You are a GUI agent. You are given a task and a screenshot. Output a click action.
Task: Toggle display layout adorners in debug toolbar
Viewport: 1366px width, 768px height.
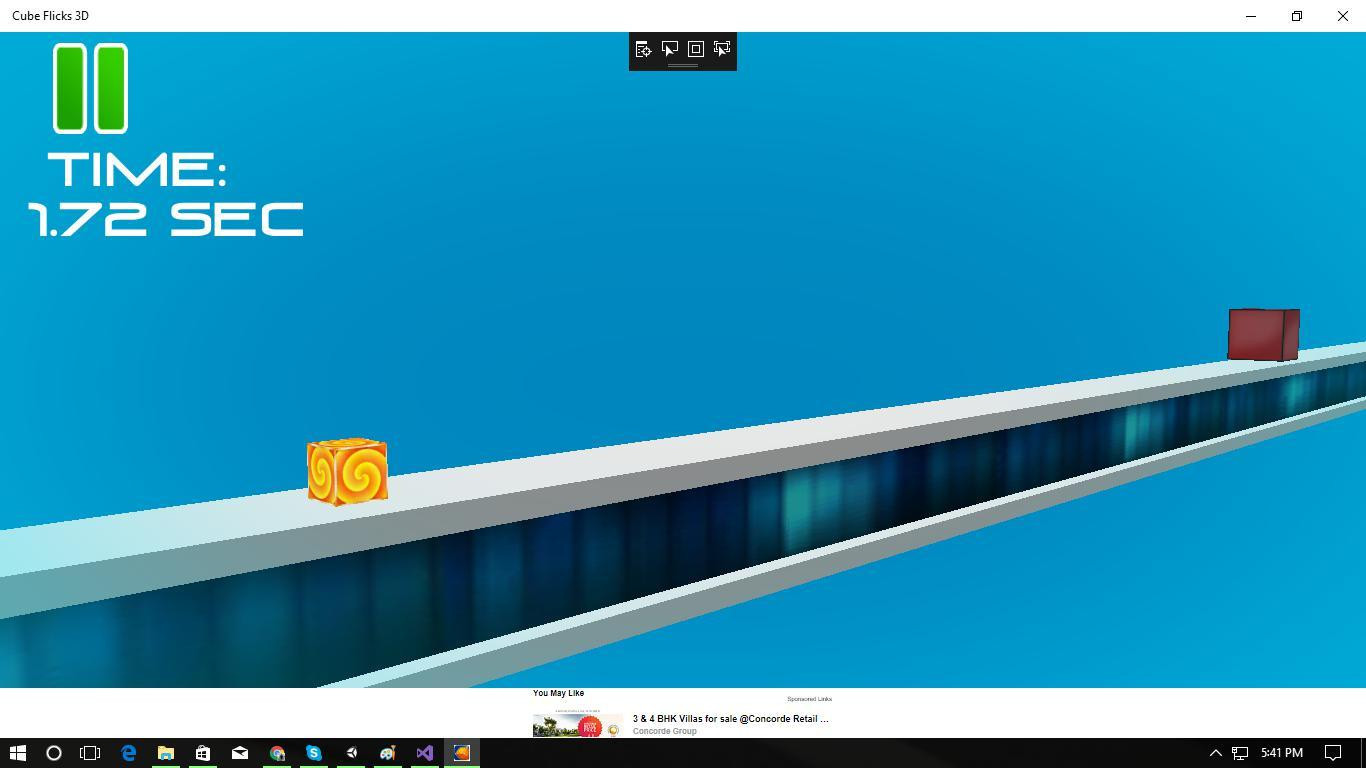(x=696, y=49)
